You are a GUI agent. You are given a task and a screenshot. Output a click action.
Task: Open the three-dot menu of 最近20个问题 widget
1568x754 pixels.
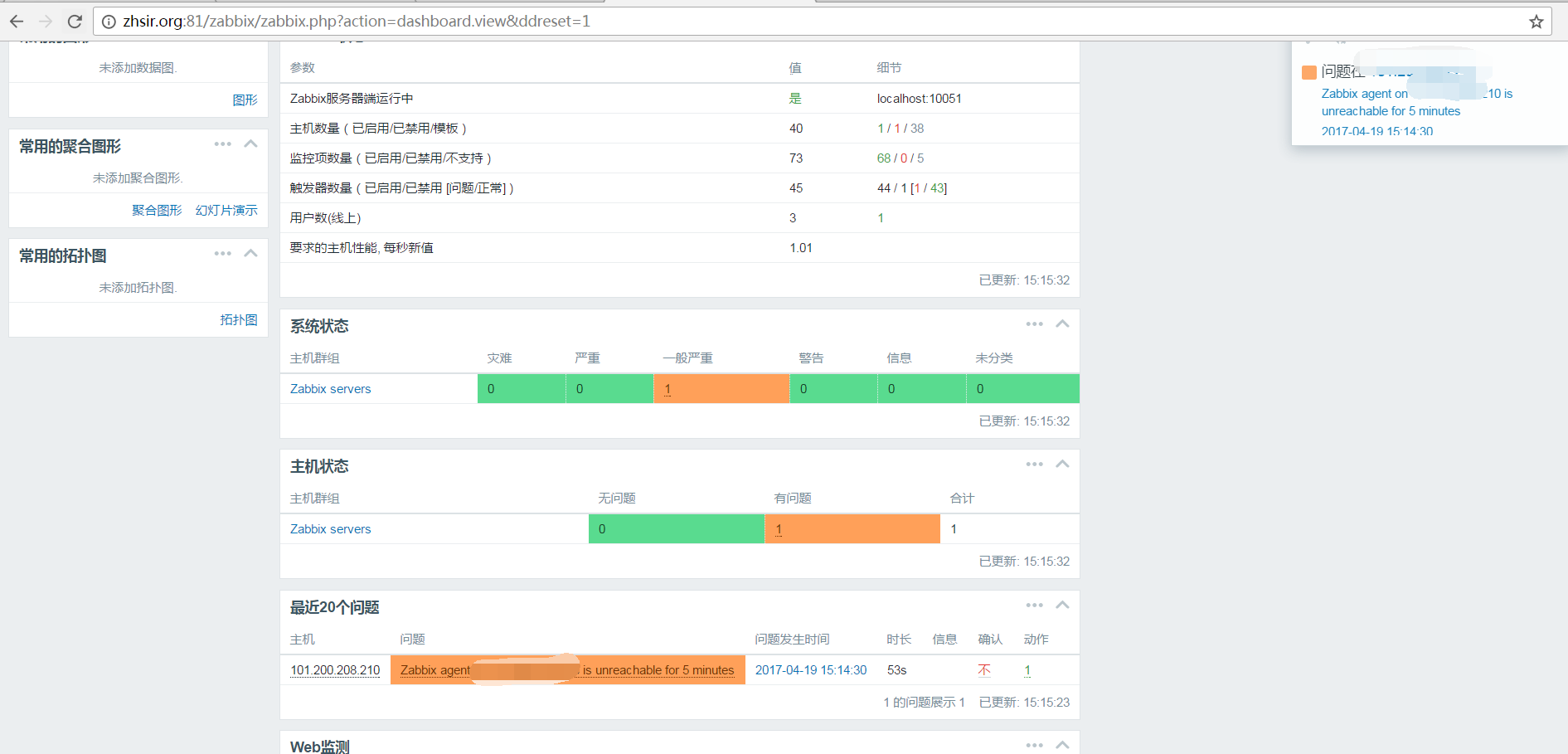click(1034, 606)
